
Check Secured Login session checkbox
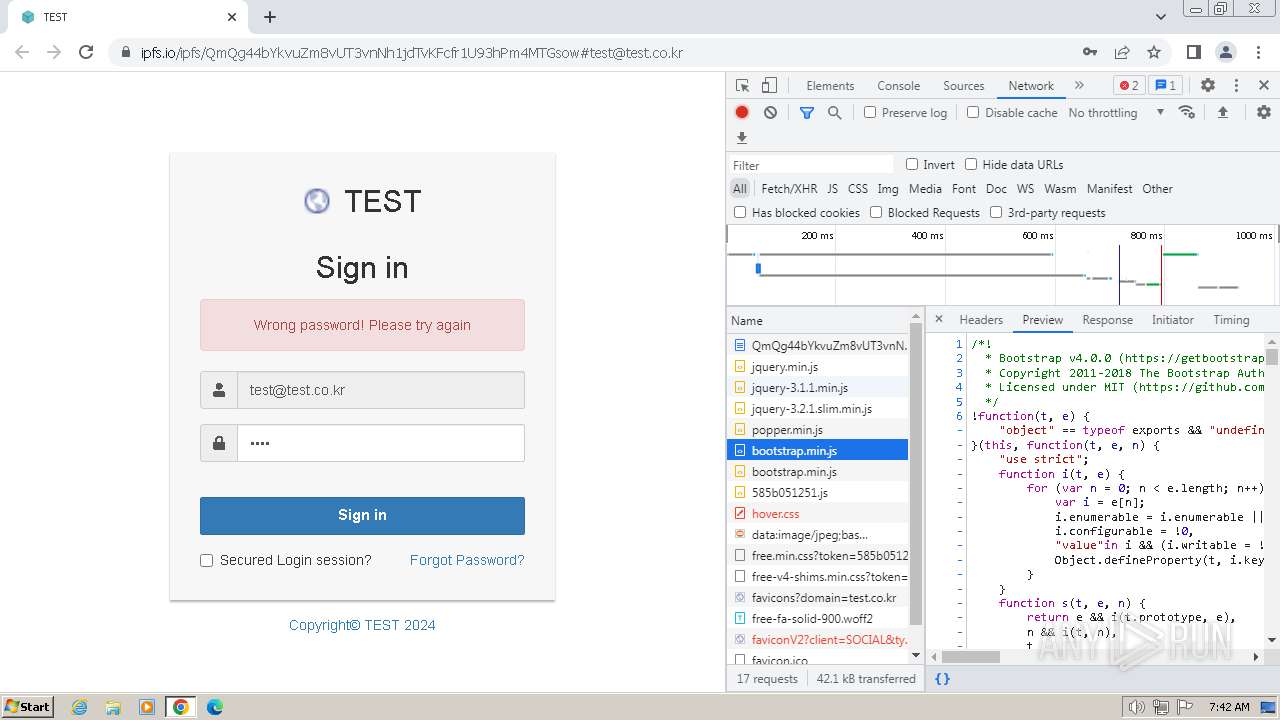pyautogui.click(x=207, y=561)
